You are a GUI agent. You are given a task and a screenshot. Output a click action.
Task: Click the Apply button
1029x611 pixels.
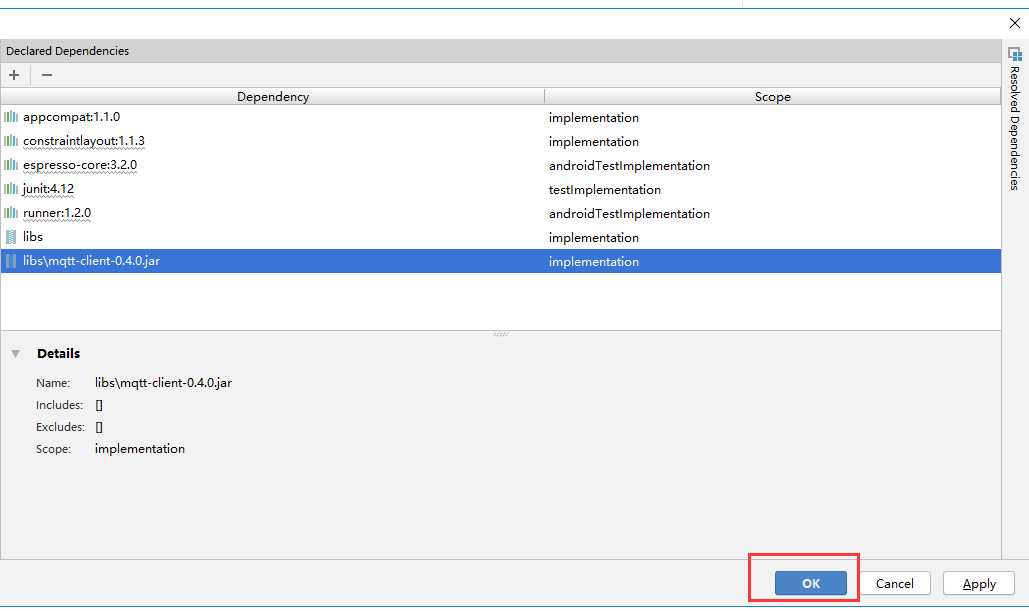tap(979, 583)
